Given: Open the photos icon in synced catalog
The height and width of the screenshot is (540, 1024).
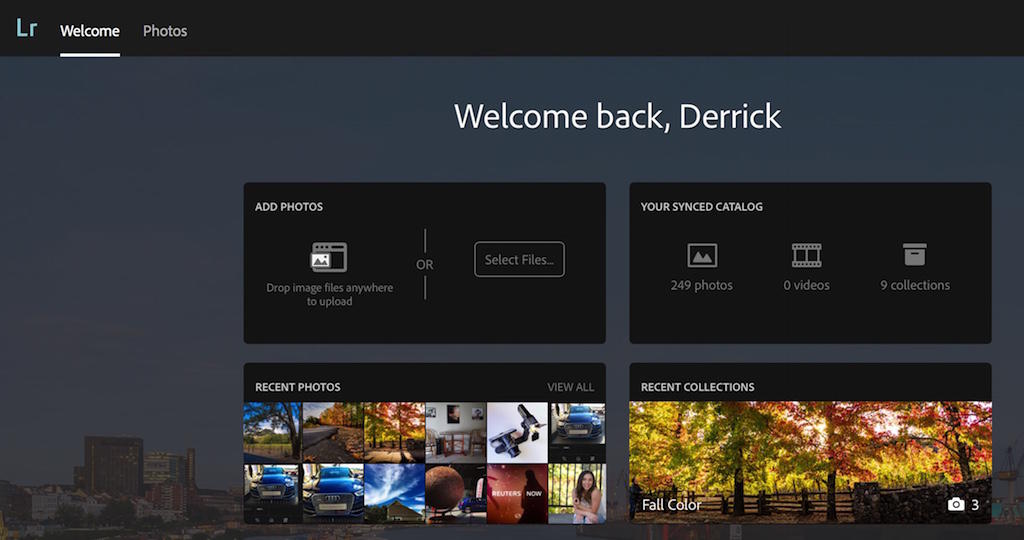Looking at the screenshot, I should [702, 255].
